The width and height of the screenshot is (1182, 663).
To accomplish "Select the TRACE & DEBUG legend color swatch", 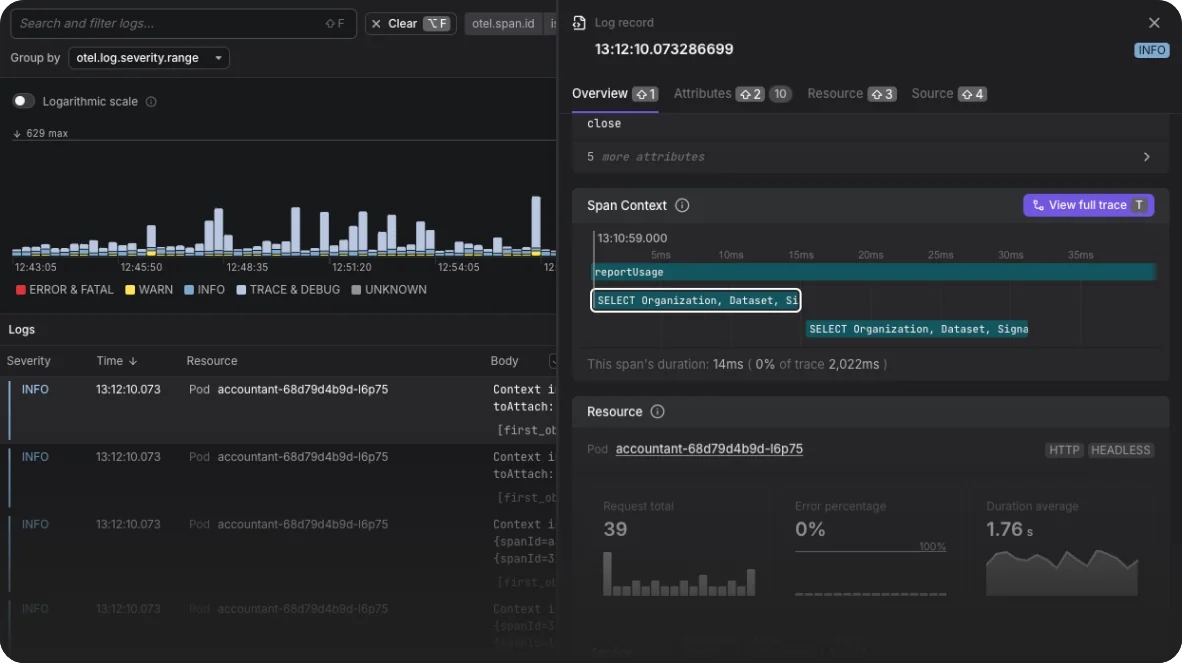I will pyautogui.click(x=241, y=290).
